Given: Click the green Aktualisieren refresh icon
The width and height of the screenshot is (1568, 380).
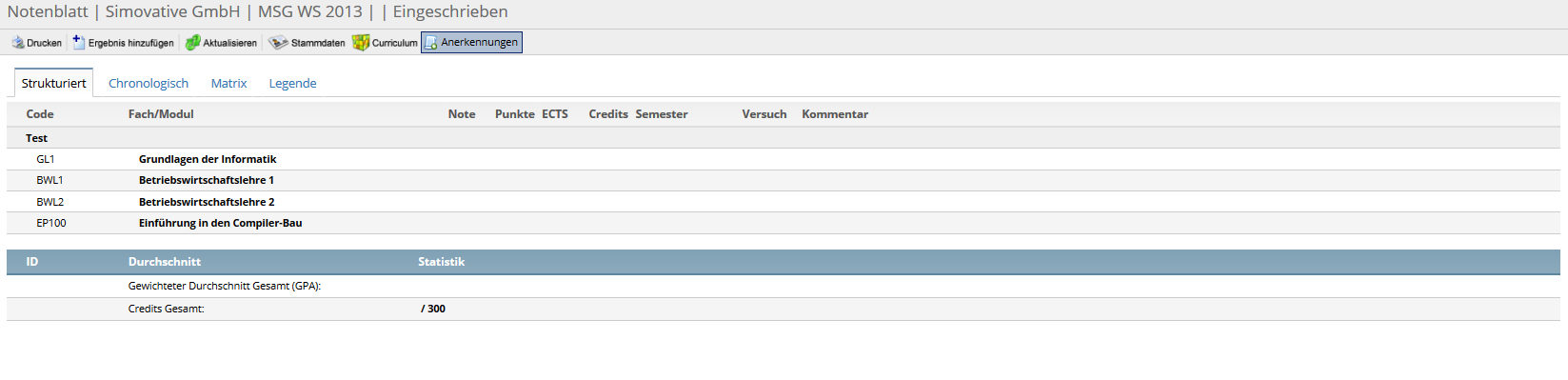Looking at the screenshot, I should (192, 43).
